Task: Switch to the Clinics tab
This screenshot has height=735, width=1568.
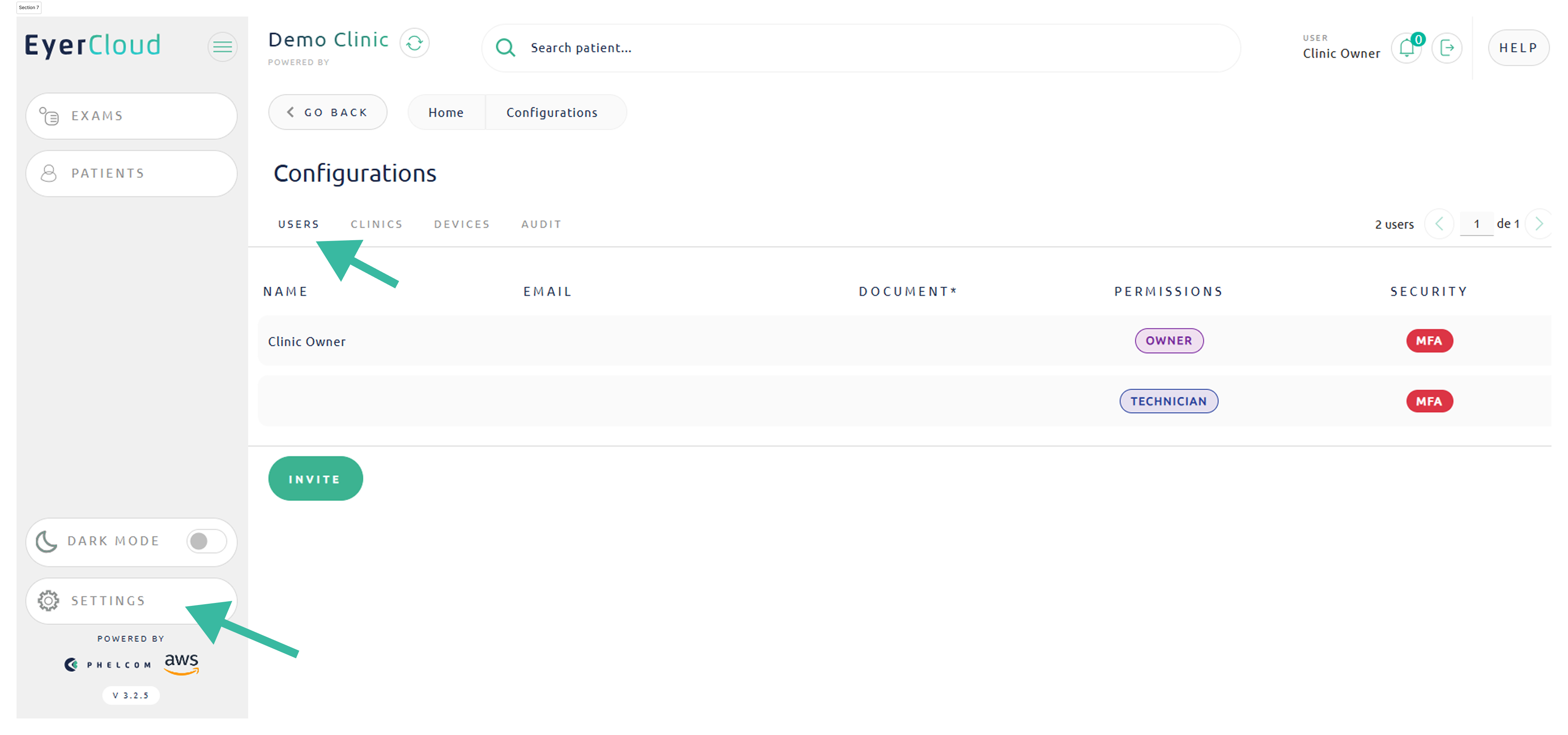Action: click(376, 224)
